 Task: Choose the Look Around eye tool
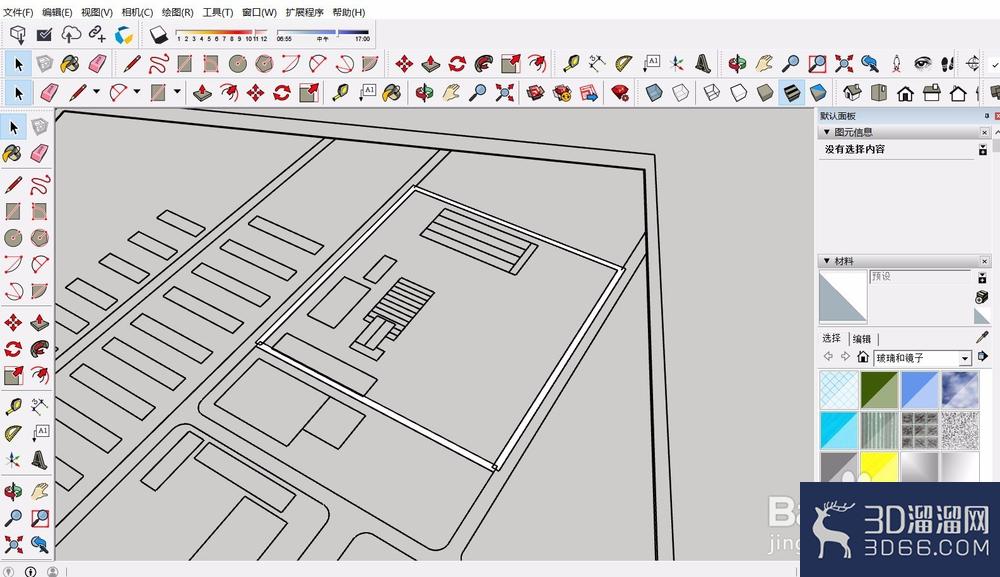click(x=923, y=63)
